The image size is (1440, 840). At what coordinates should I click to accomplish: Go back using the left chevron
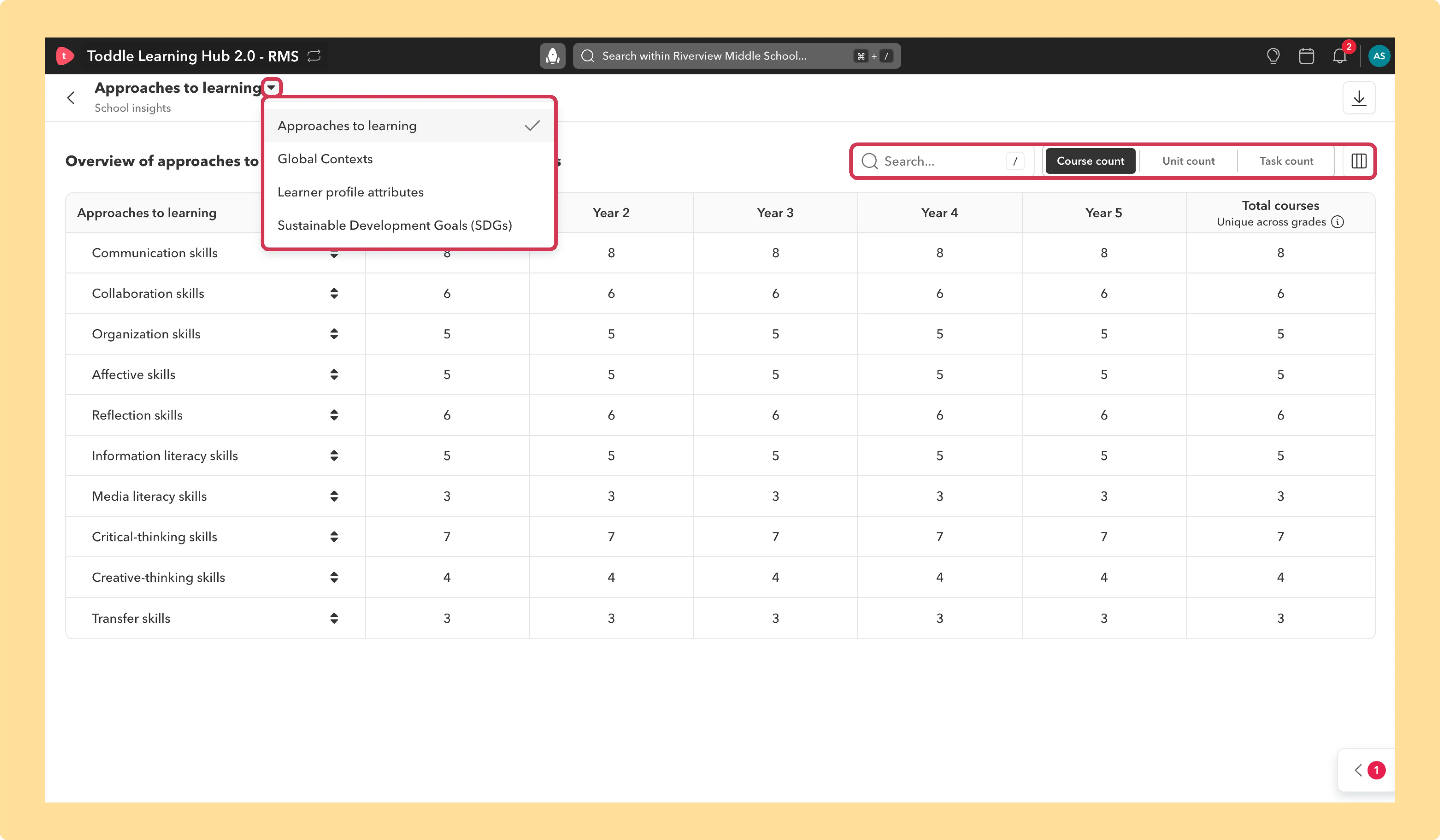71,98
